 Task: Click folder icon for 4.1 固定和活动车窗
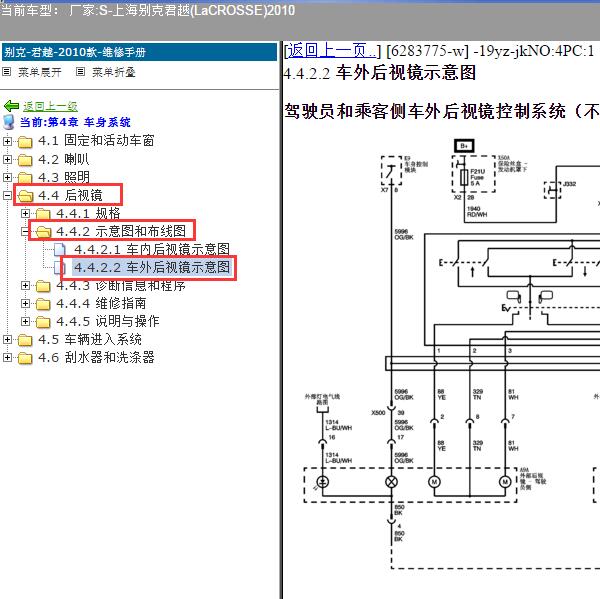pos(25,142)
